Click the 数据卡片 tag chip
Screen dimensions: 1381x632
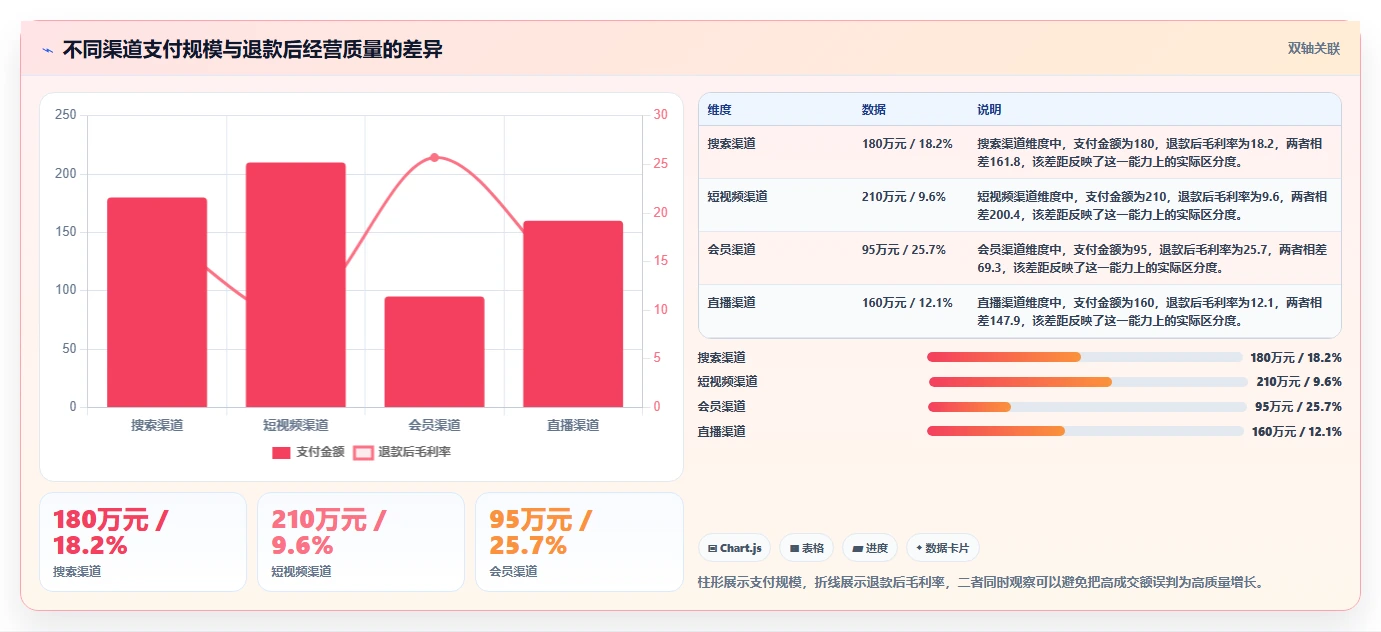pyautogui.click(x=943, y=548)
